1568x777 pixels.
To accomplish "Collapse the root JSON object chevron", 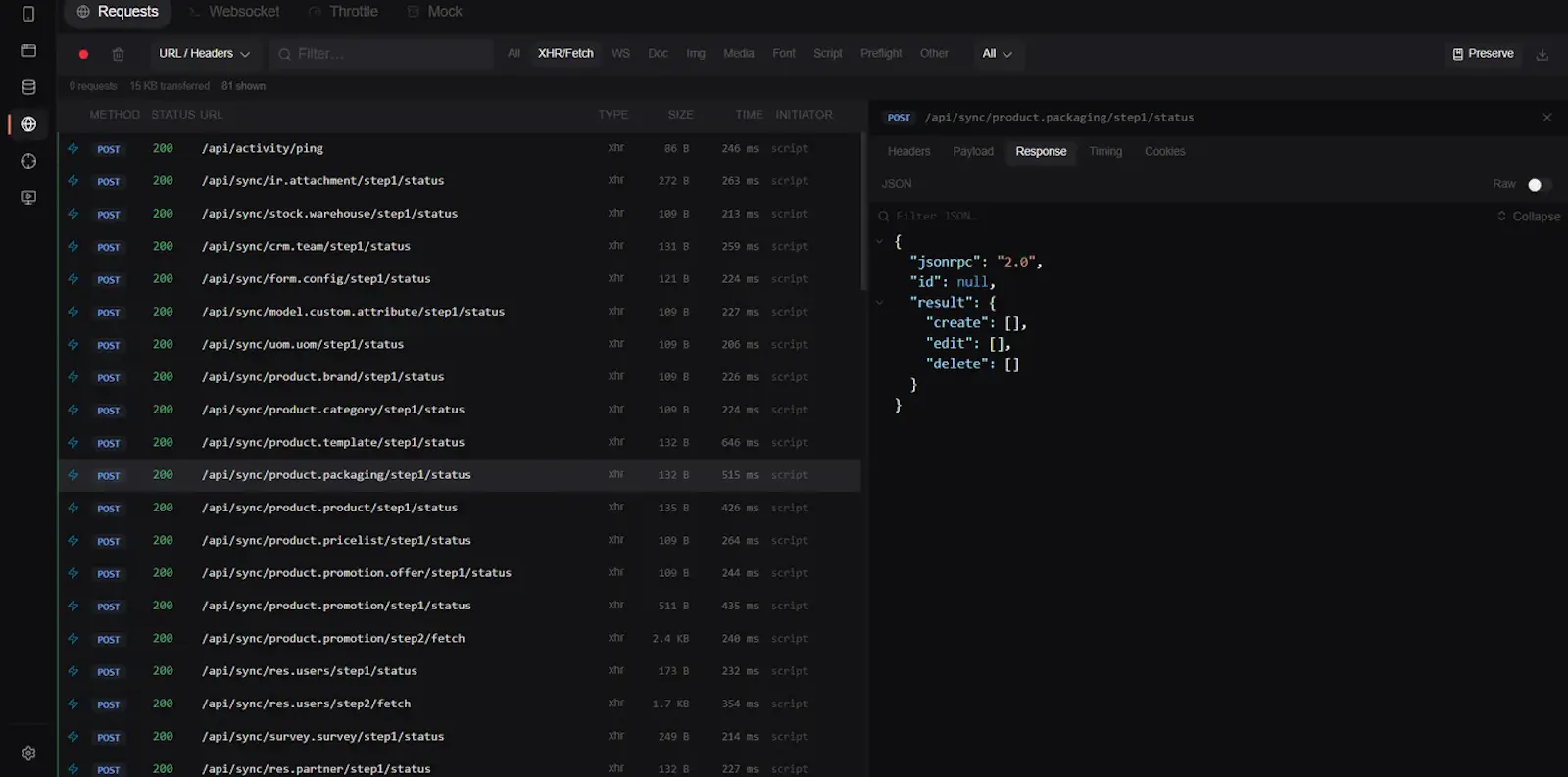I will pos(879,241).
